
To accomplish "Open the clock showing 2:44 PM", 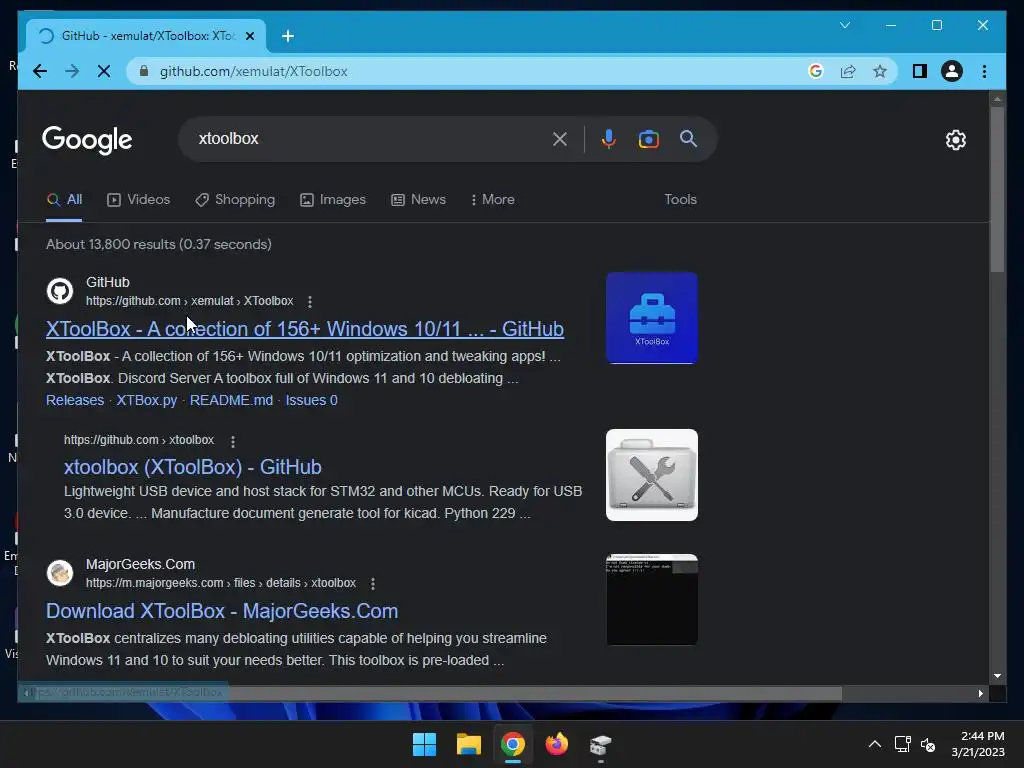I will (x=978, y=744).
